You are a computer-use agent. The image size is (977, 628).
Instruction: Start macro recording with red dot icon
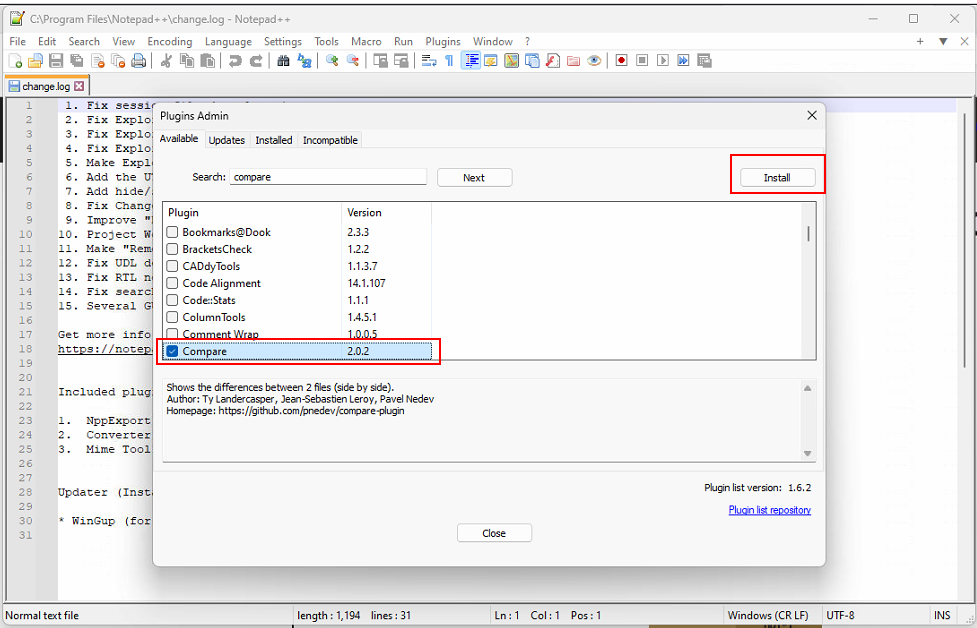click(621, 61)
